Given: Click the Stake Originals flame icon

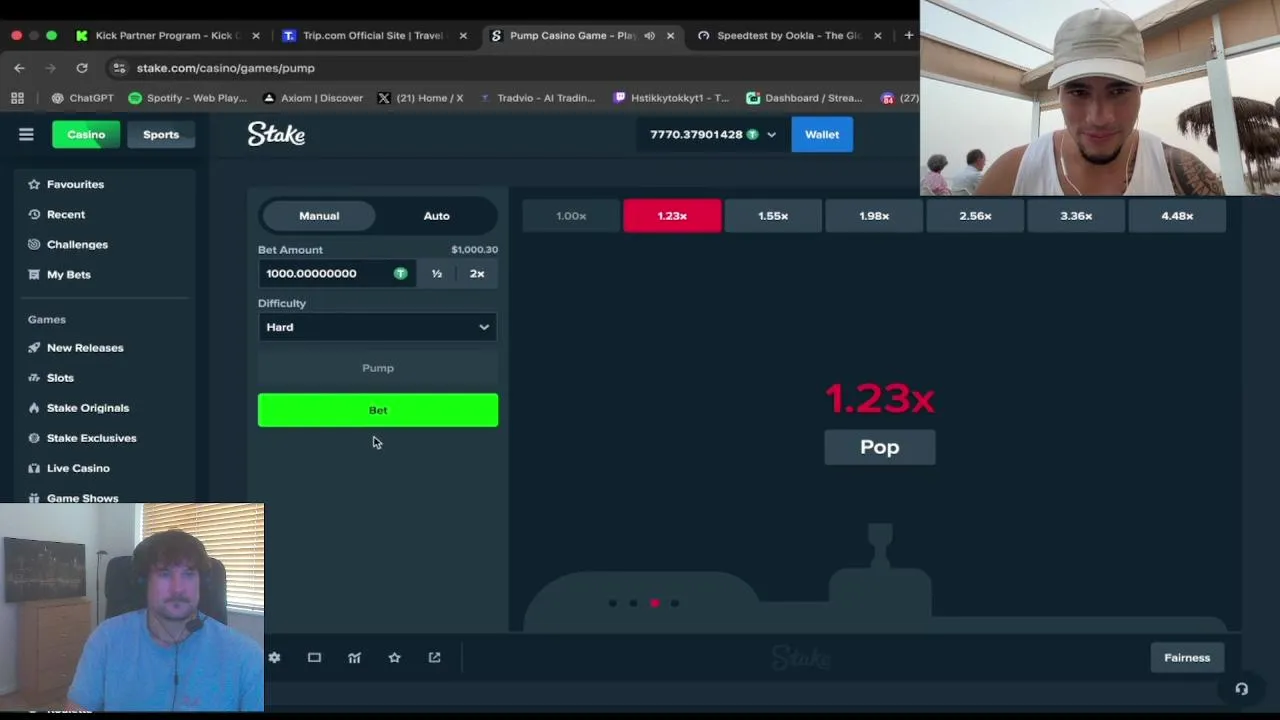Looking at the screenshot, I should [x=34, y=408].
